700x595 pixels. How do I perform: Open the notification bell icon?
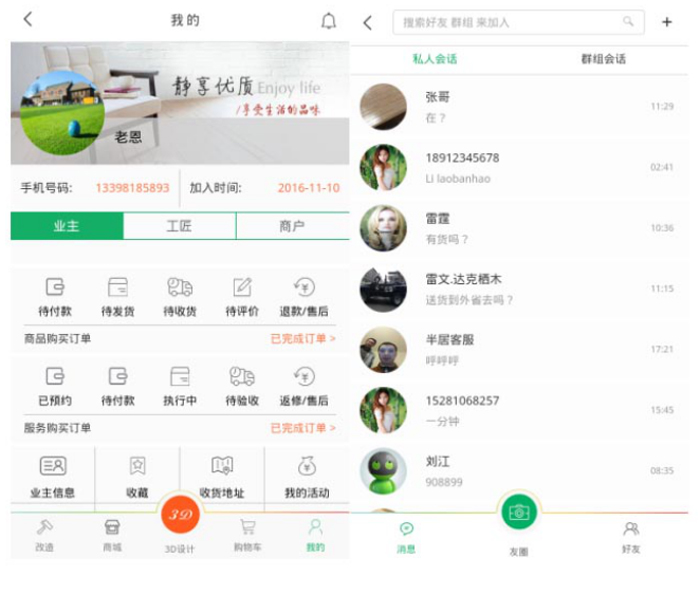(328, 21)
